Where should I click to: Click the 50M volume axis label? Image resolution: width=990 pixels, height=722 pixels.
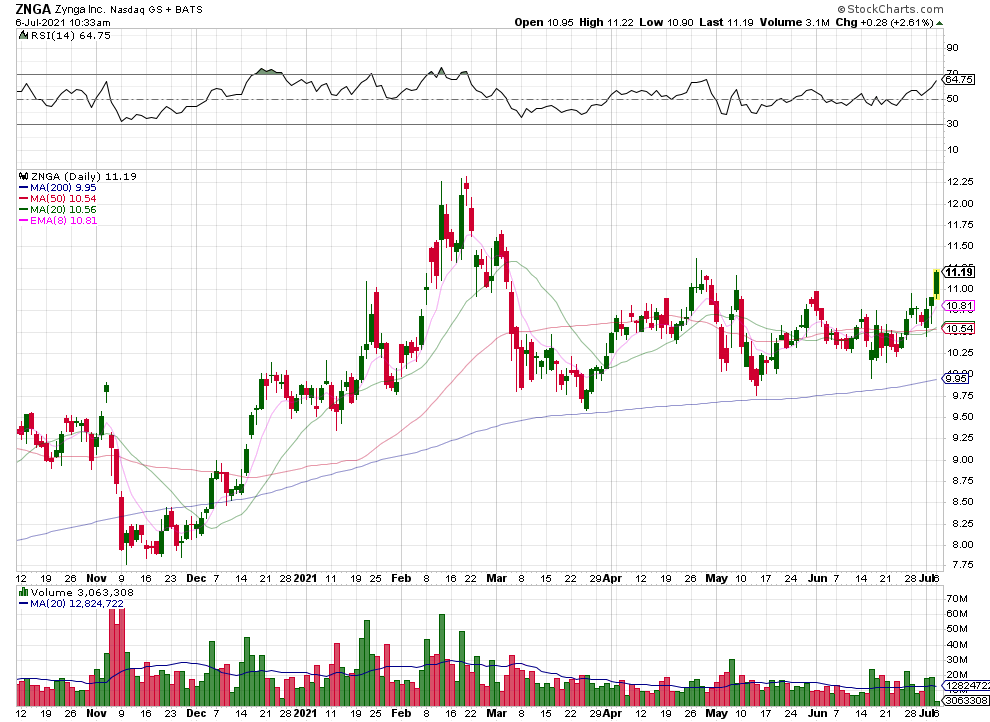tap(957, 629)
